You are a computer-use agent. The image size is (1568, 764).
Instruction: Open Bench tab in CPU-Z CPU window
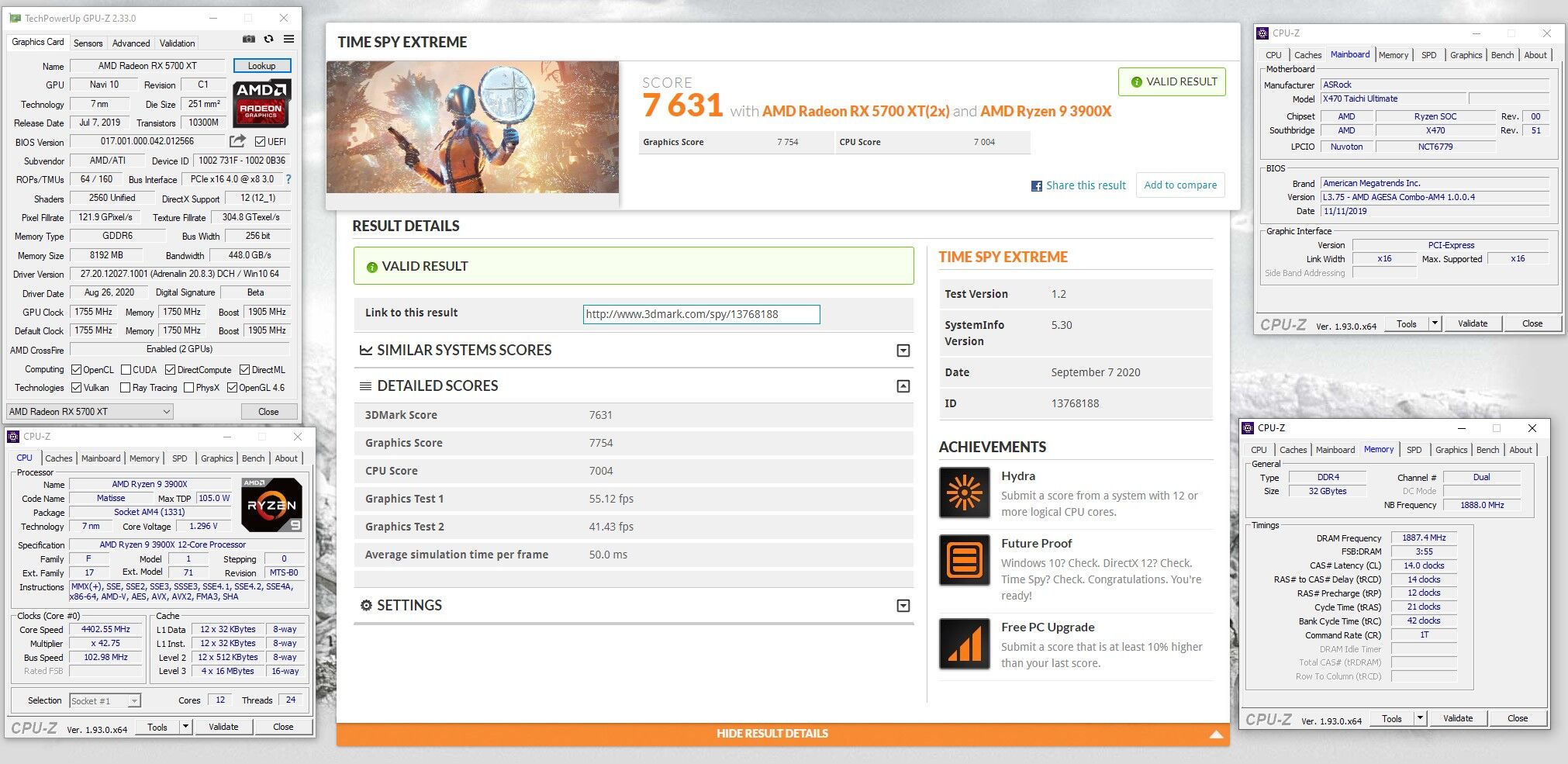(x=253, y=458)
